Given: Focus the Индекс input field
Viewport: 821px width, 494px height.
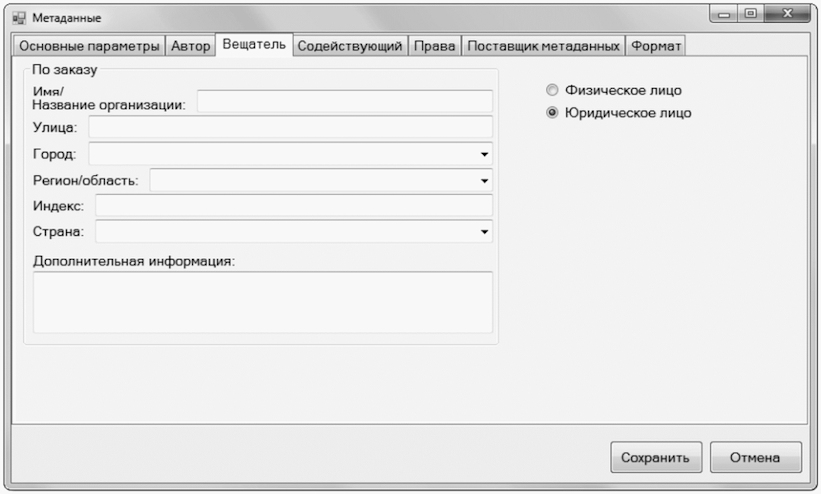Looking at the screenshot, I should tap(294, 205).
